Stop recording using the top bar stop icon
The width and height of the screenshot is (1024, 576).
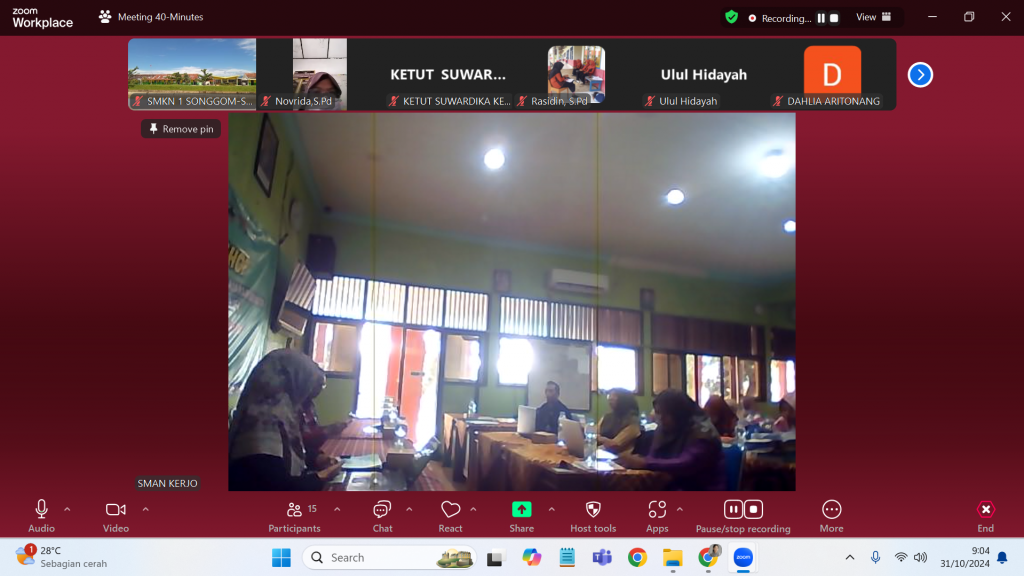pyautogui.click(x=834, y=18)
